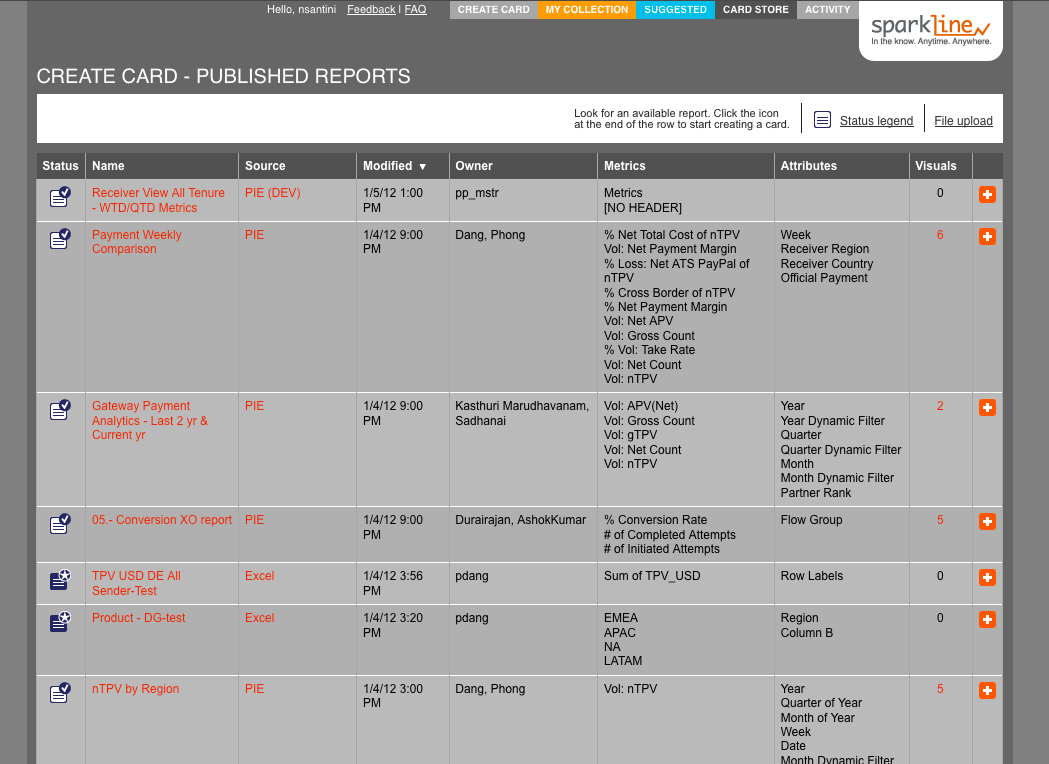Open the Activity tab
The height and width of the screenshot is (764, 1049).
828,9
